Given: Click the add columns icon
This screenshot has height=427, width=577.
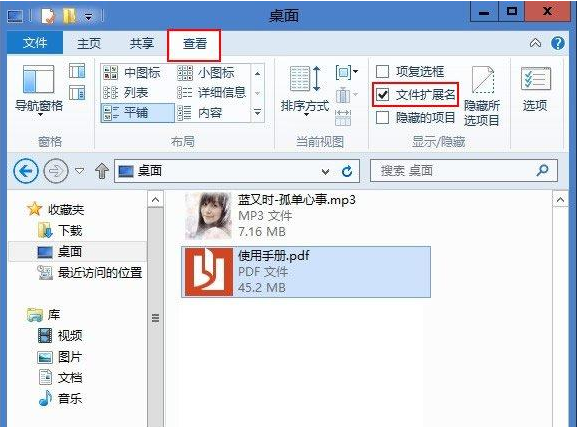Looking at the screenshot, I should click(x=346, y=95).
